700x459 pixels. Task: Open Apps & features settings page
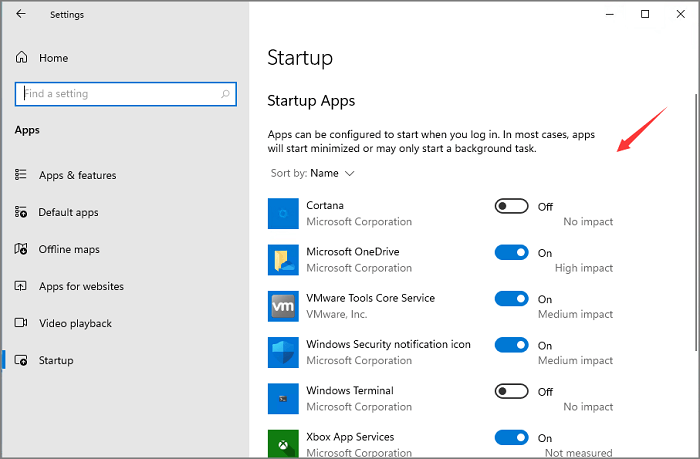coord(77,175)
